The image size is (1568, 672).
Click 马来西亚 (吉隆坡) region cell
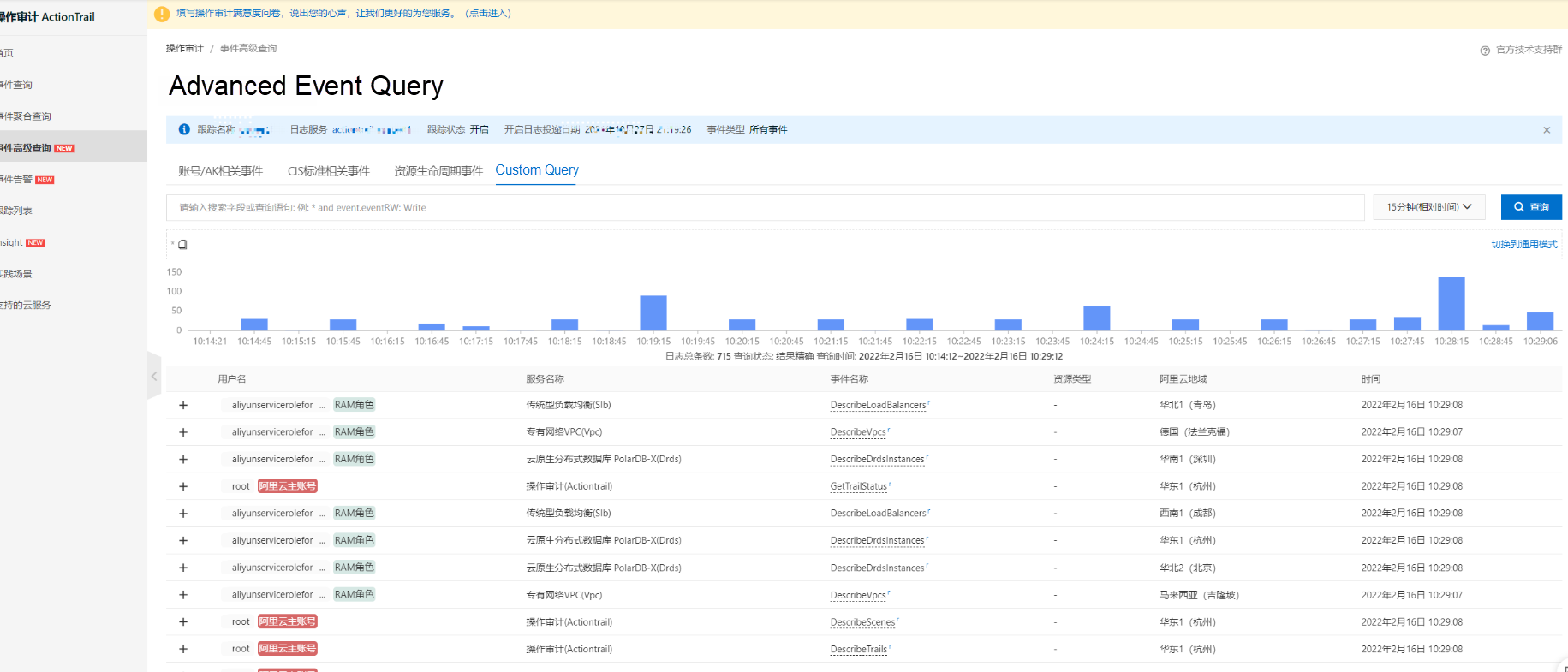1199,595
